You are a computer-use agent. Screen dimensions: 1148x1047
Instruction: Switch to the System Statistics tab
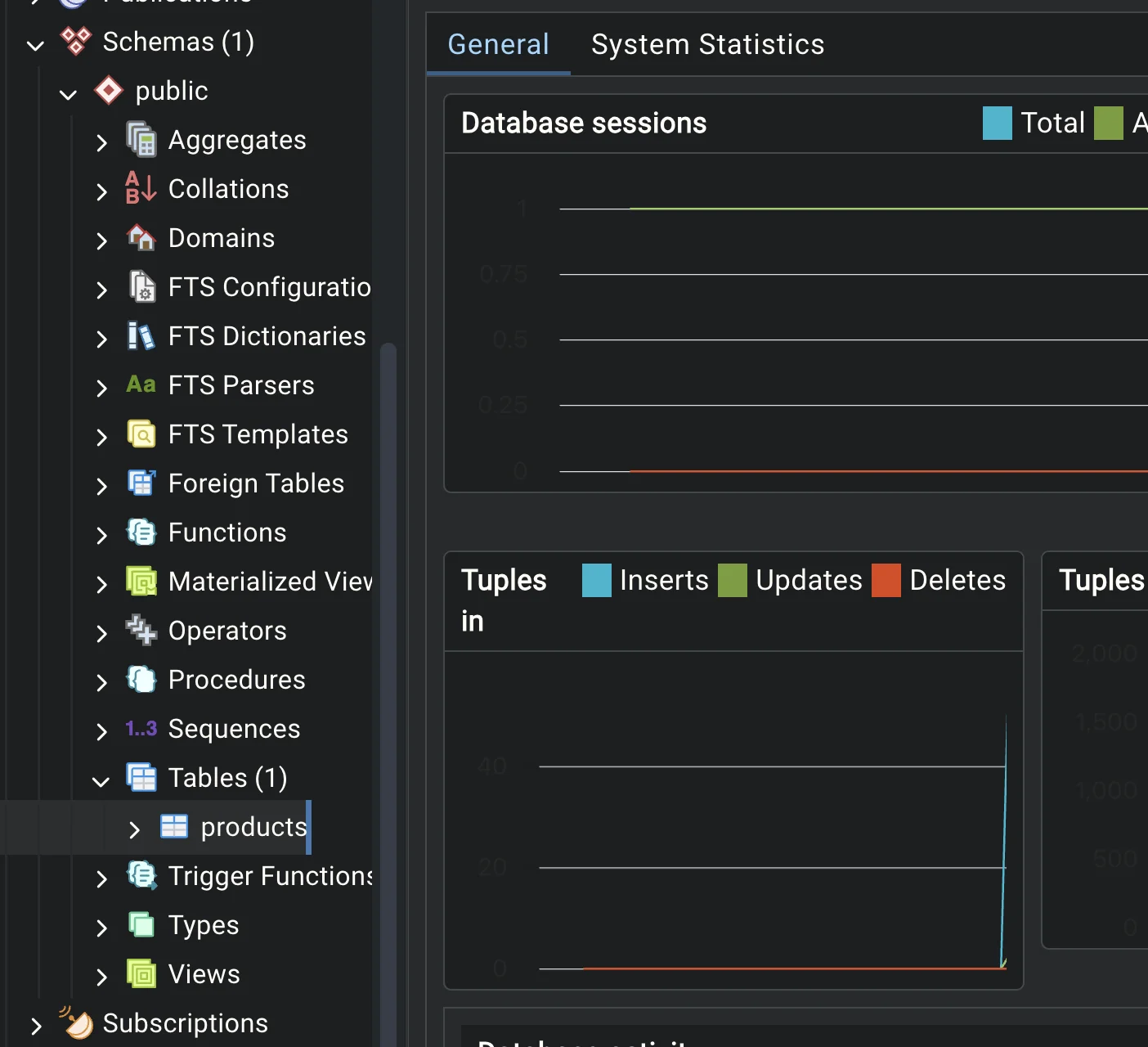click(708, 44)
